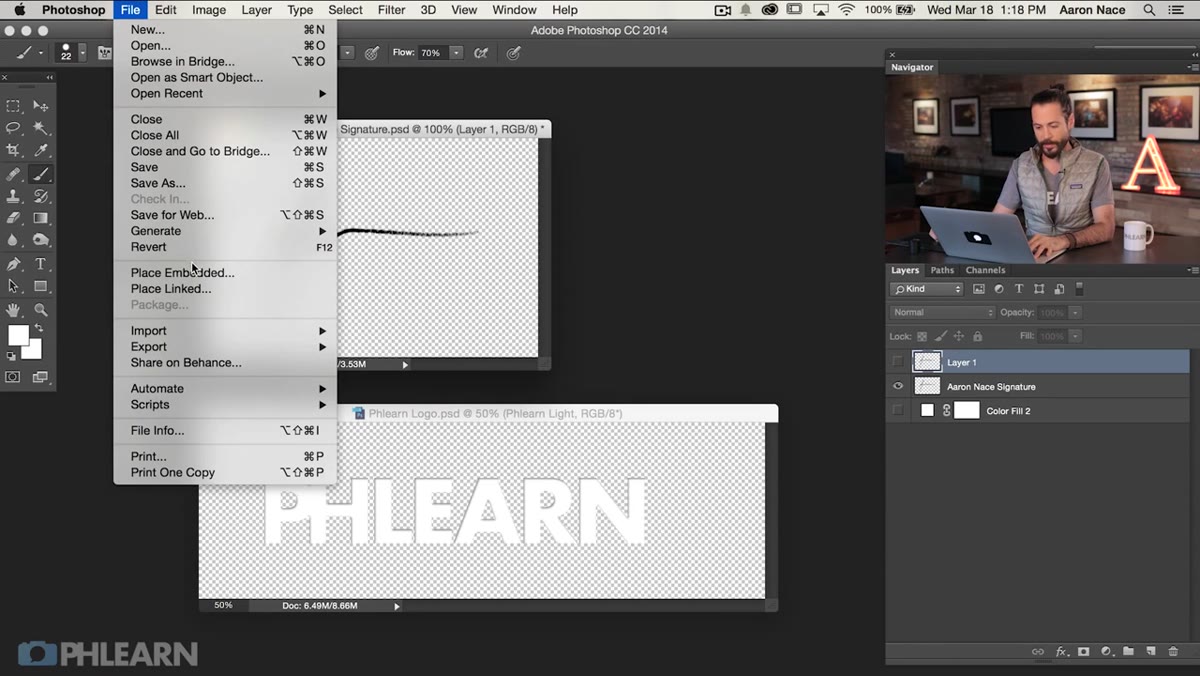The width and height of the screenshot is (1200, 676).
Task: Delete layer with trash icon
Action: (1174, 651)
